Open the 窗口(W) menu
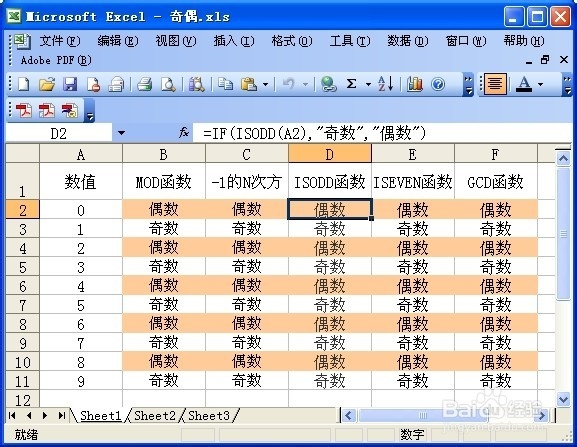The image size is (577, 447). [x=466, y=41]
